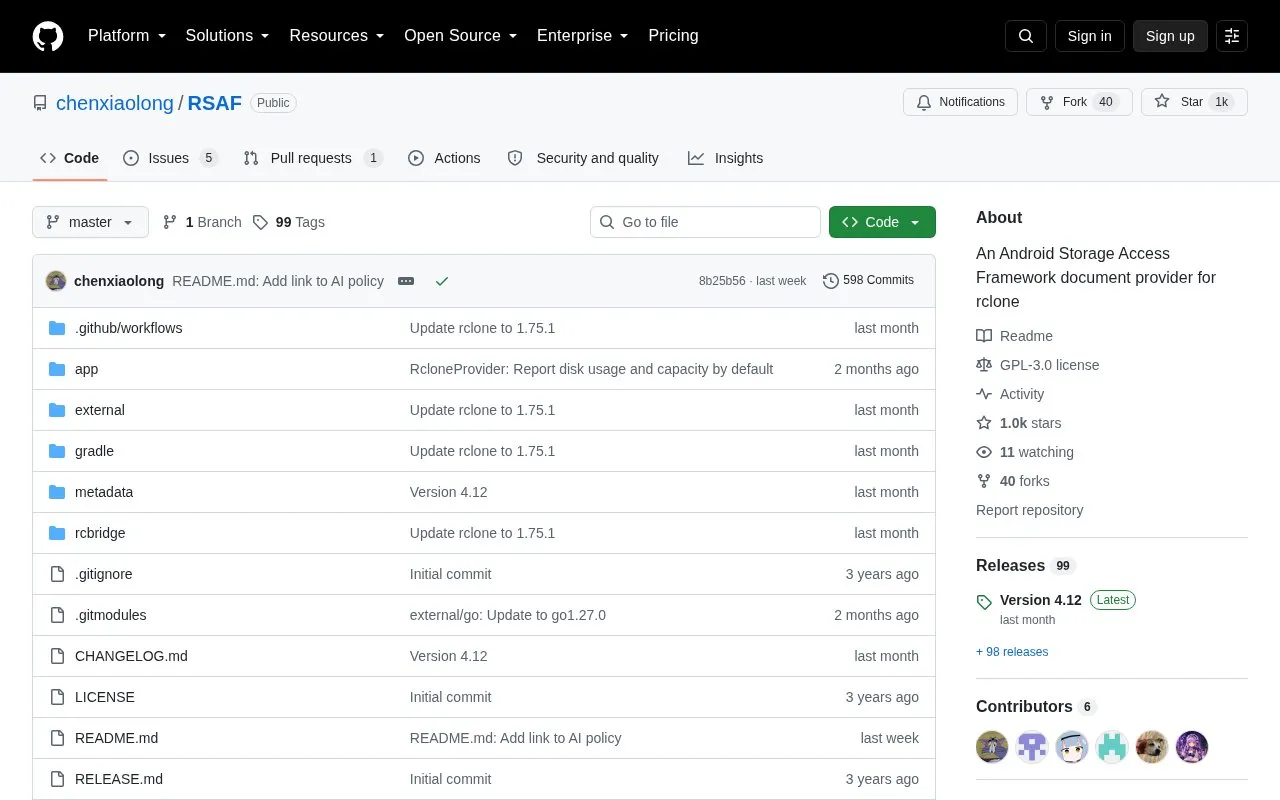This screenshot has width=1280, height=800.
Task: Fork the RSAF repository
Action: [1079, 102]
